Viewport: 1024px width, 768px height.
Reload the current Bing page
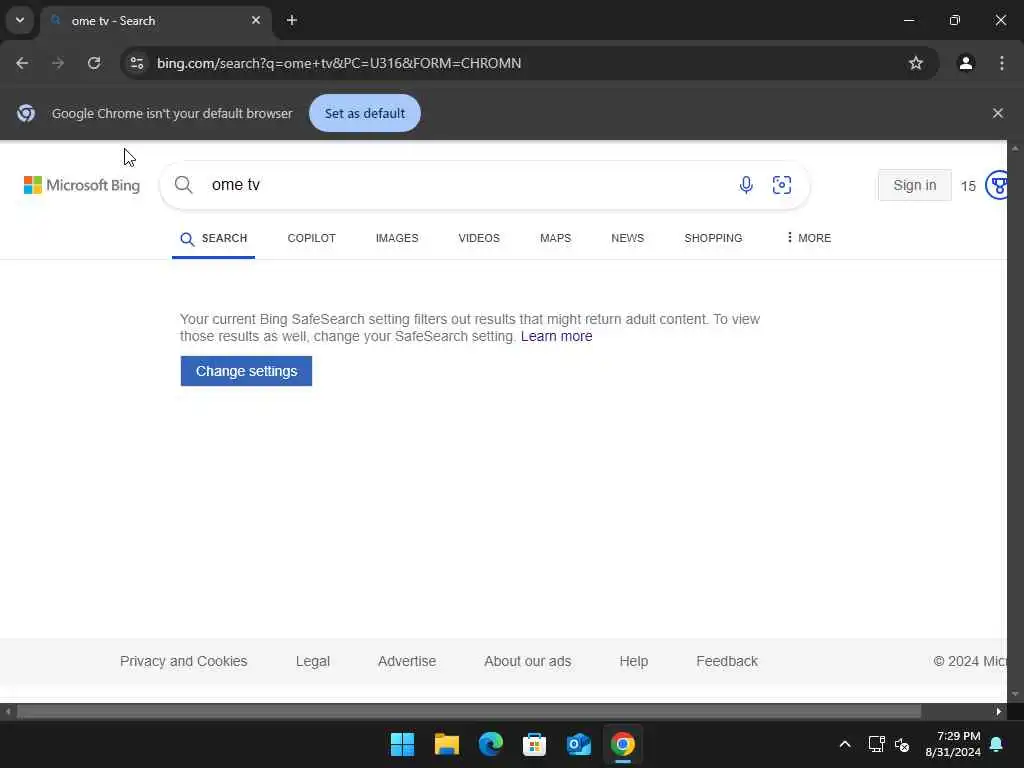[x=94, y=63]
